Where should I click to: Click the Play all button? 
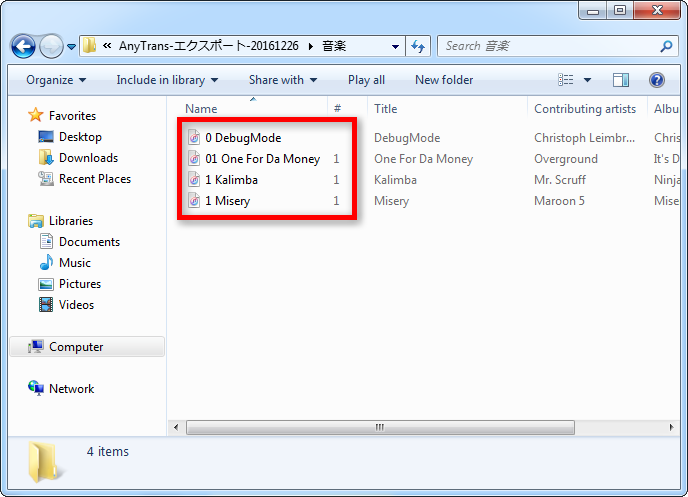pyautogui.click(x=366, y=80)
